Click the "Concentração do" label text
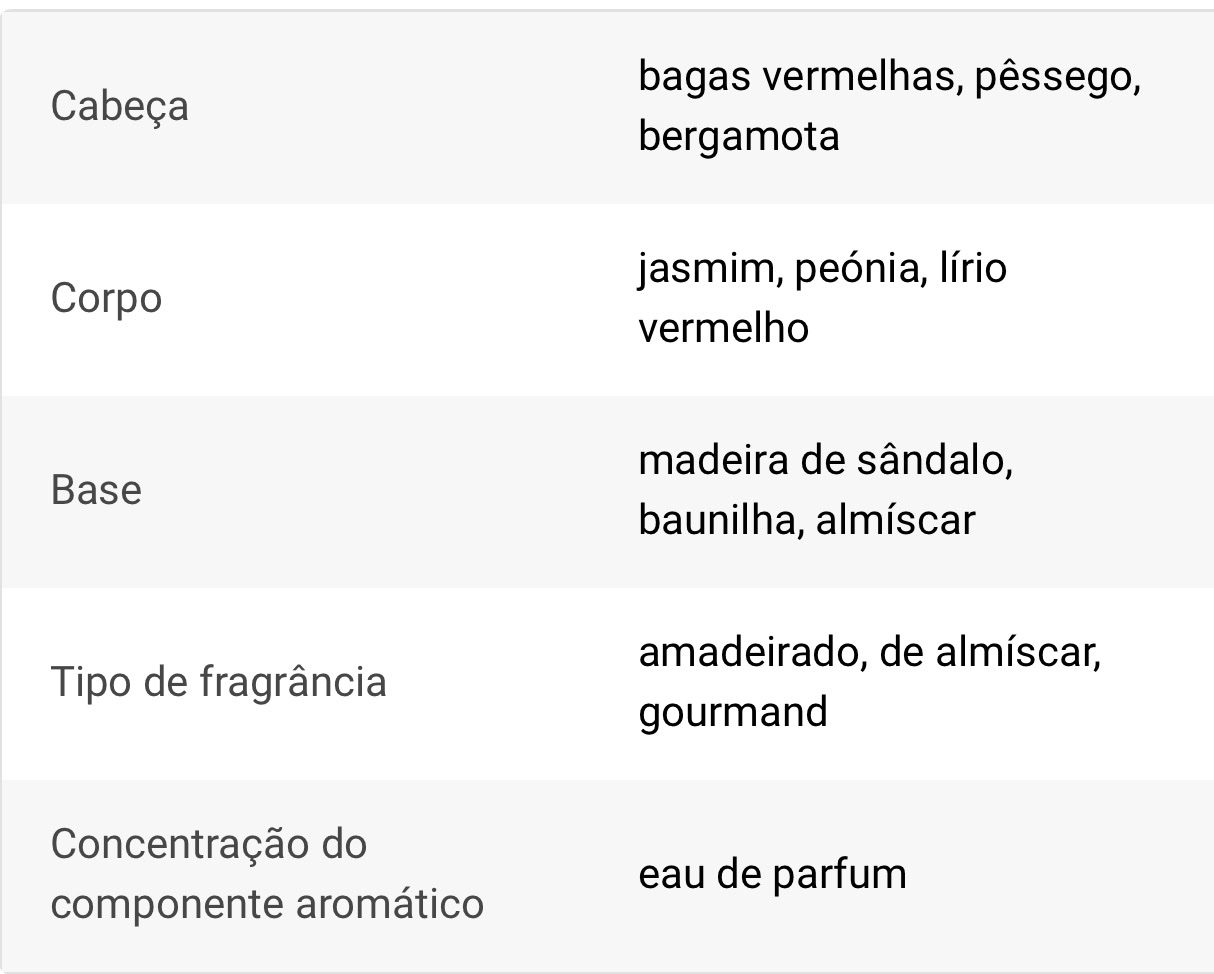Image resolution: width=1214 pixels, height=974 pixels. pyautogui.click(x=209, y=844)
